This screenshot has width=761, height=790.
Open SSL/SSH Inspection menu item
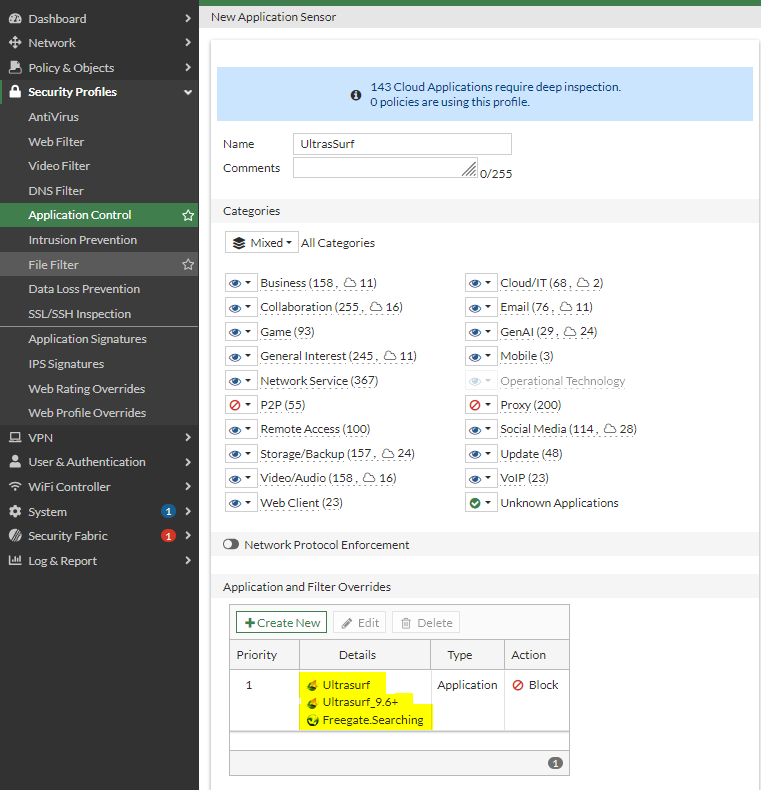(x=80, y=314)
